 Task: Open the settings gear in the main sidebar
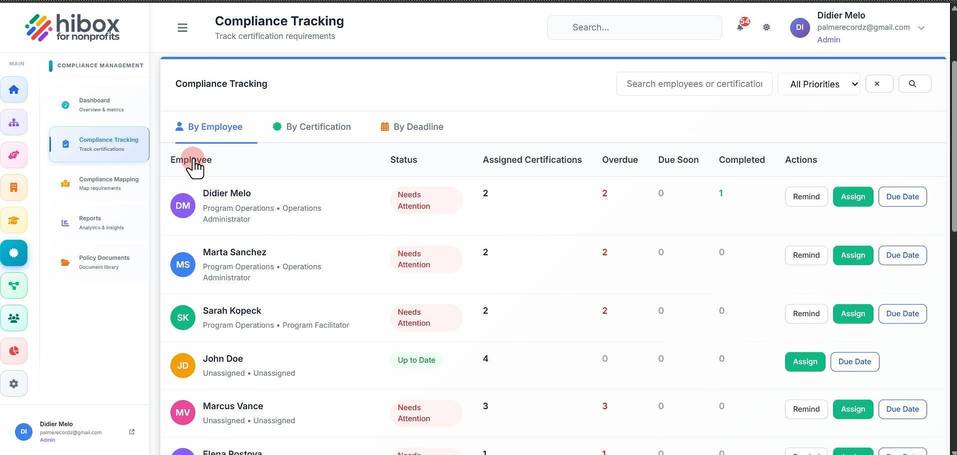[13, 384]
